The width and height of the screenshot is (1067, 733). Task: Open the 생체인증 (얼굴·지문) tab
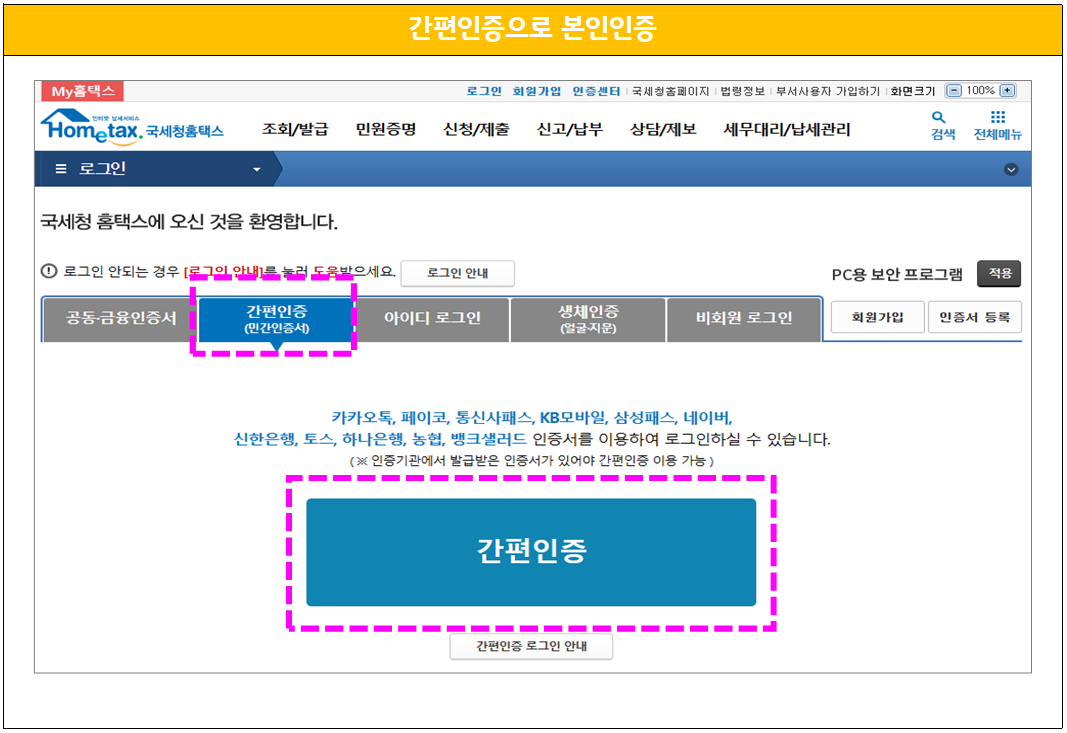click(587, 319)
